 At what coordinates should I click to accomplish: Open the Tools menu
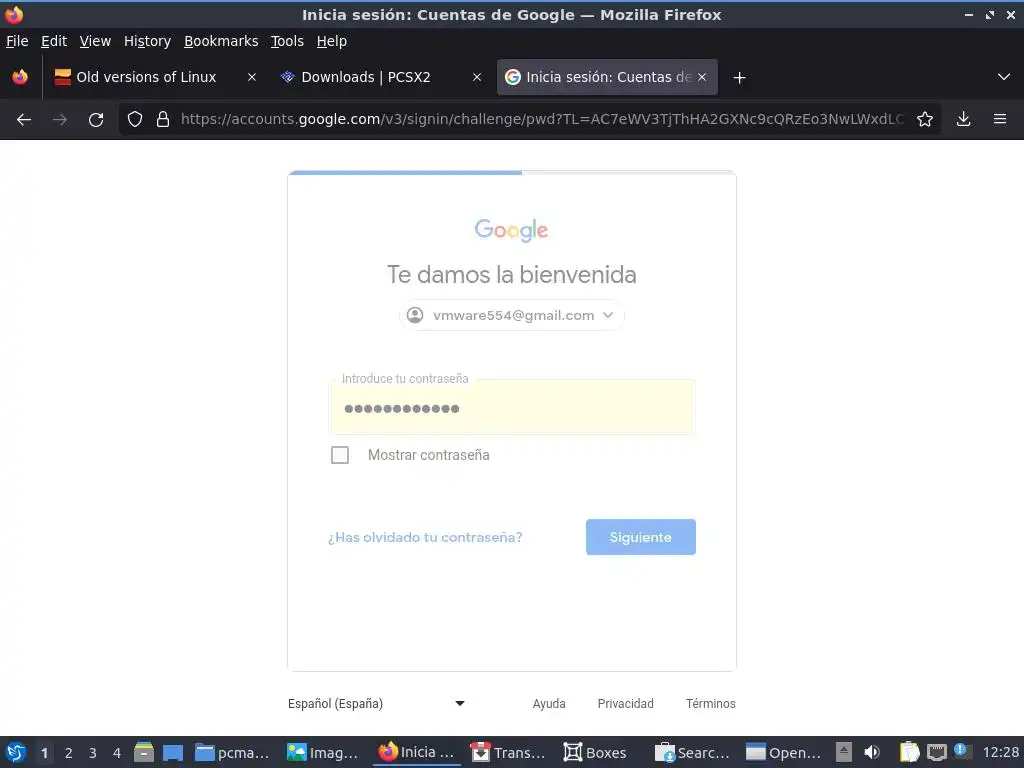pos(287,41)
